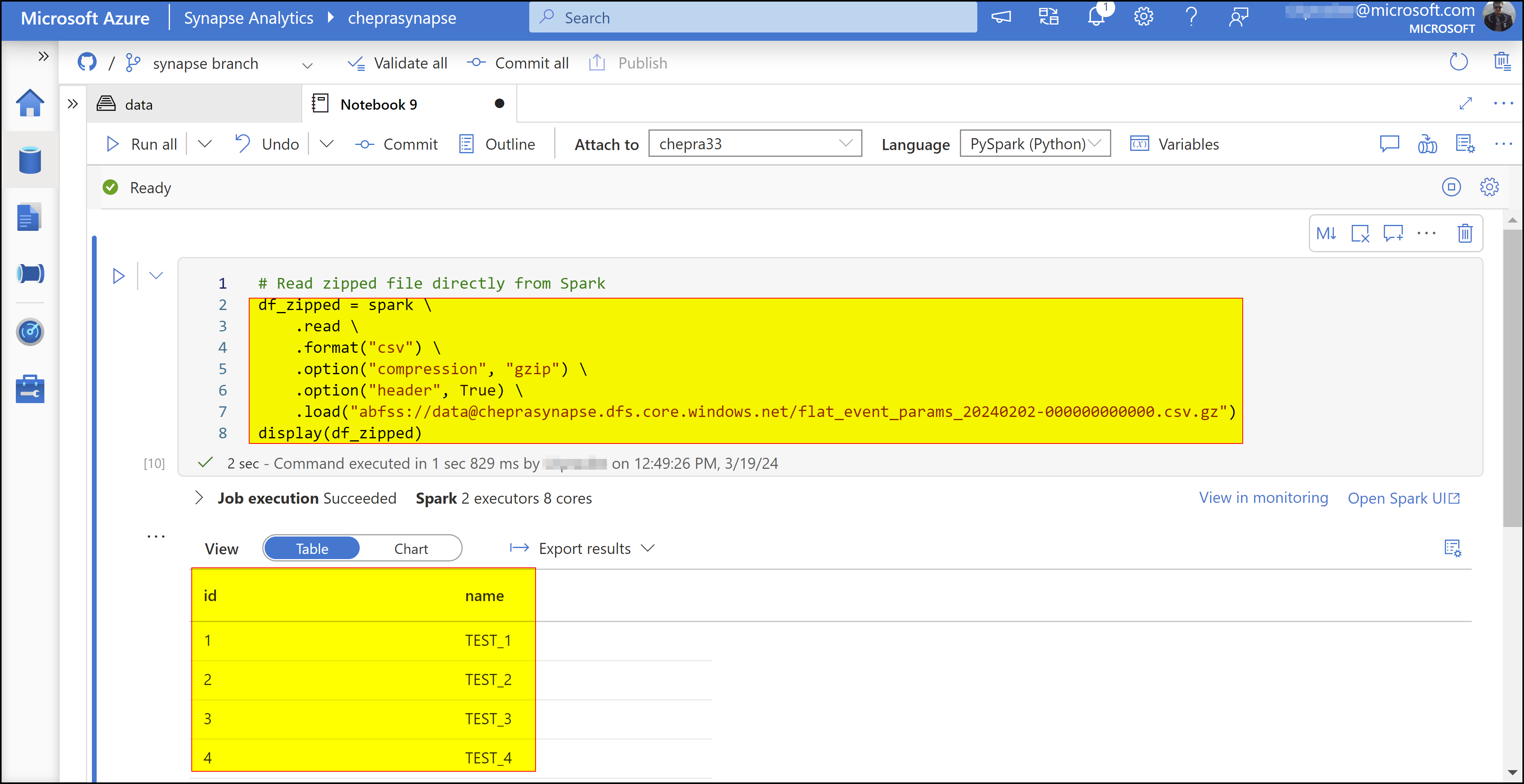Switch to the Notebook 9 tab
This screenshot has width=1524, height=784.
[x=409, y=104]
